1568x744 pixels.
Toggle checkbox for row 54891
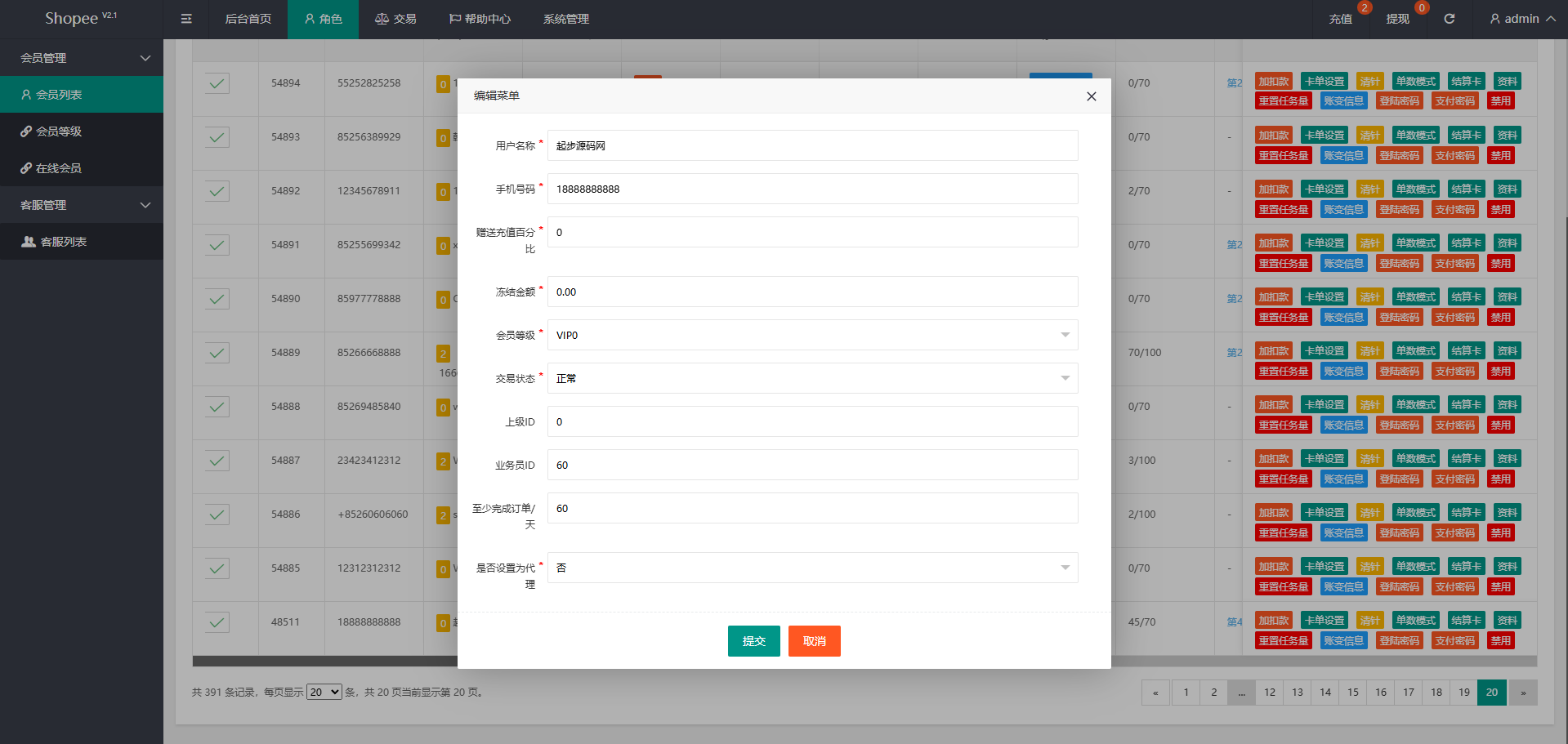click(x=217, y=245)
